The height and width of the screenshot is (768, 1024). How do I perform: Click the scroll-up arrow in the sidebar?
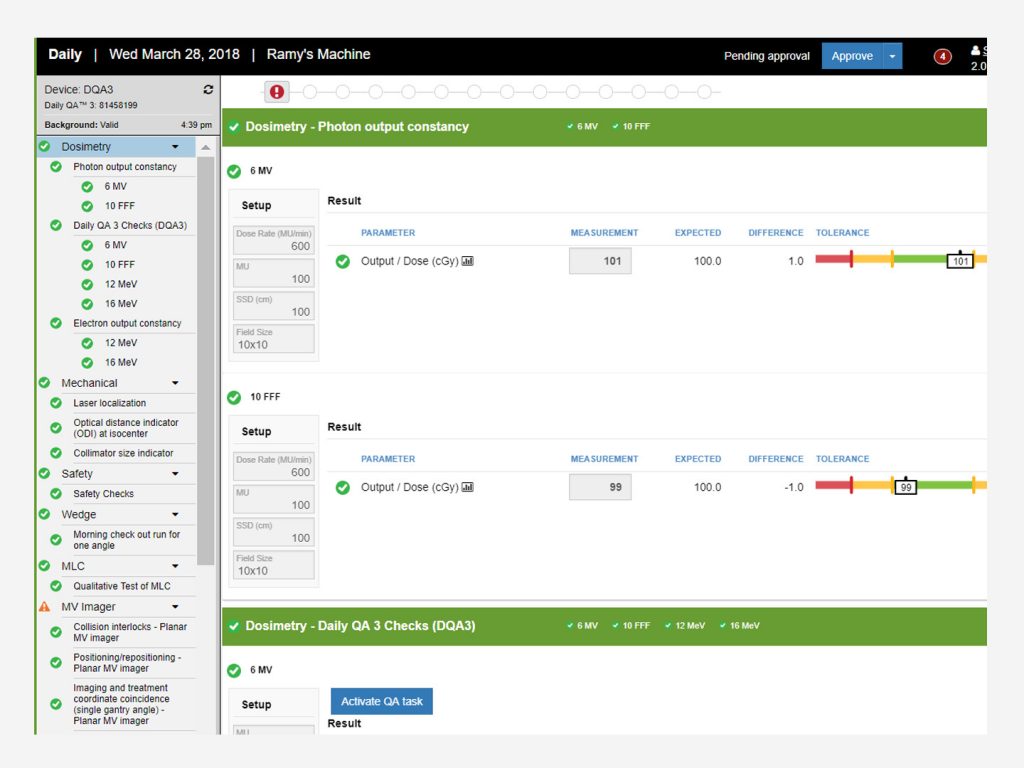pos(205,148)
